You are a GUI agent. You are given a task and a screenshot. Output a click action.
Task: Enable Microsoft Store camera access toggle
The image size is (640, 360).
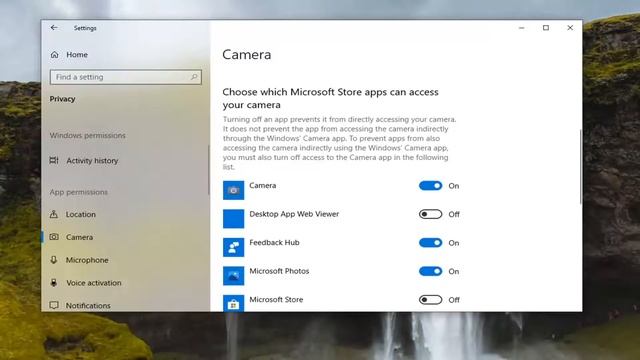click(x=430, y=300)
